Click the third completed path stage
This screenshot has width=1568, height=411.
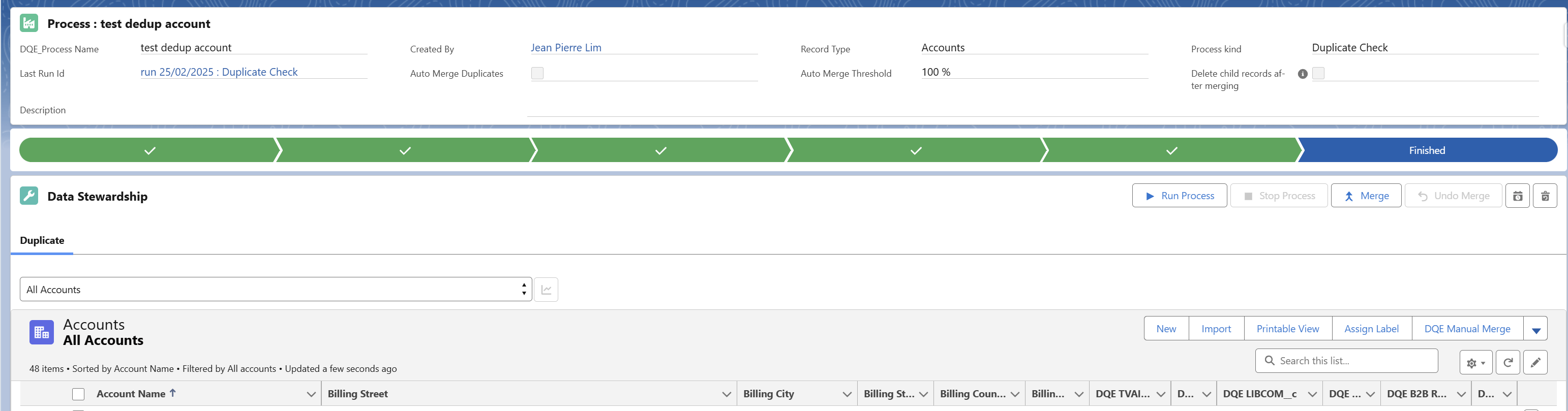click(660, 150)
